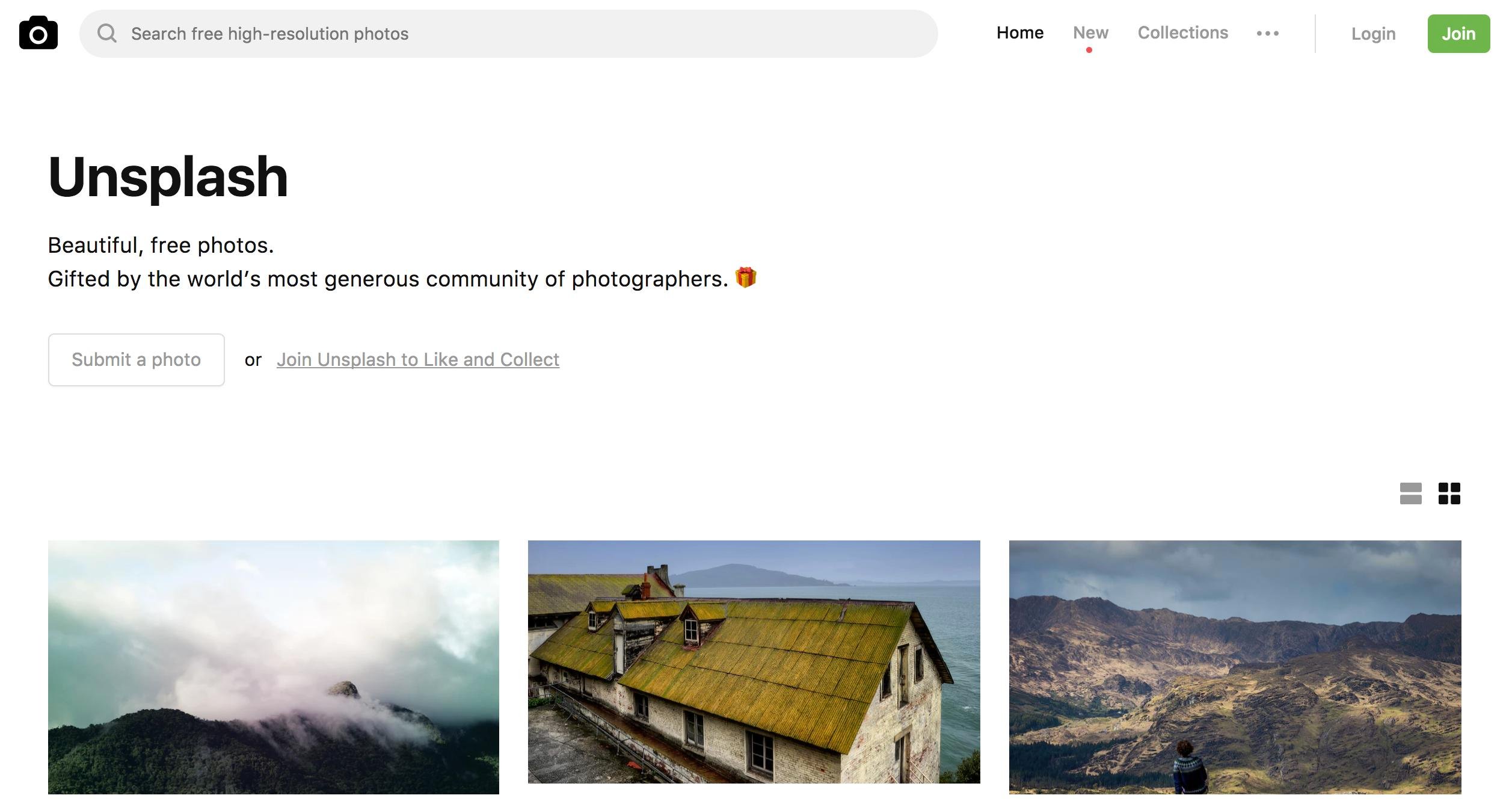This screenshot has height=804, width=1512.
Task: Click the Submit a photo button
Action: (x=137, y=360)
